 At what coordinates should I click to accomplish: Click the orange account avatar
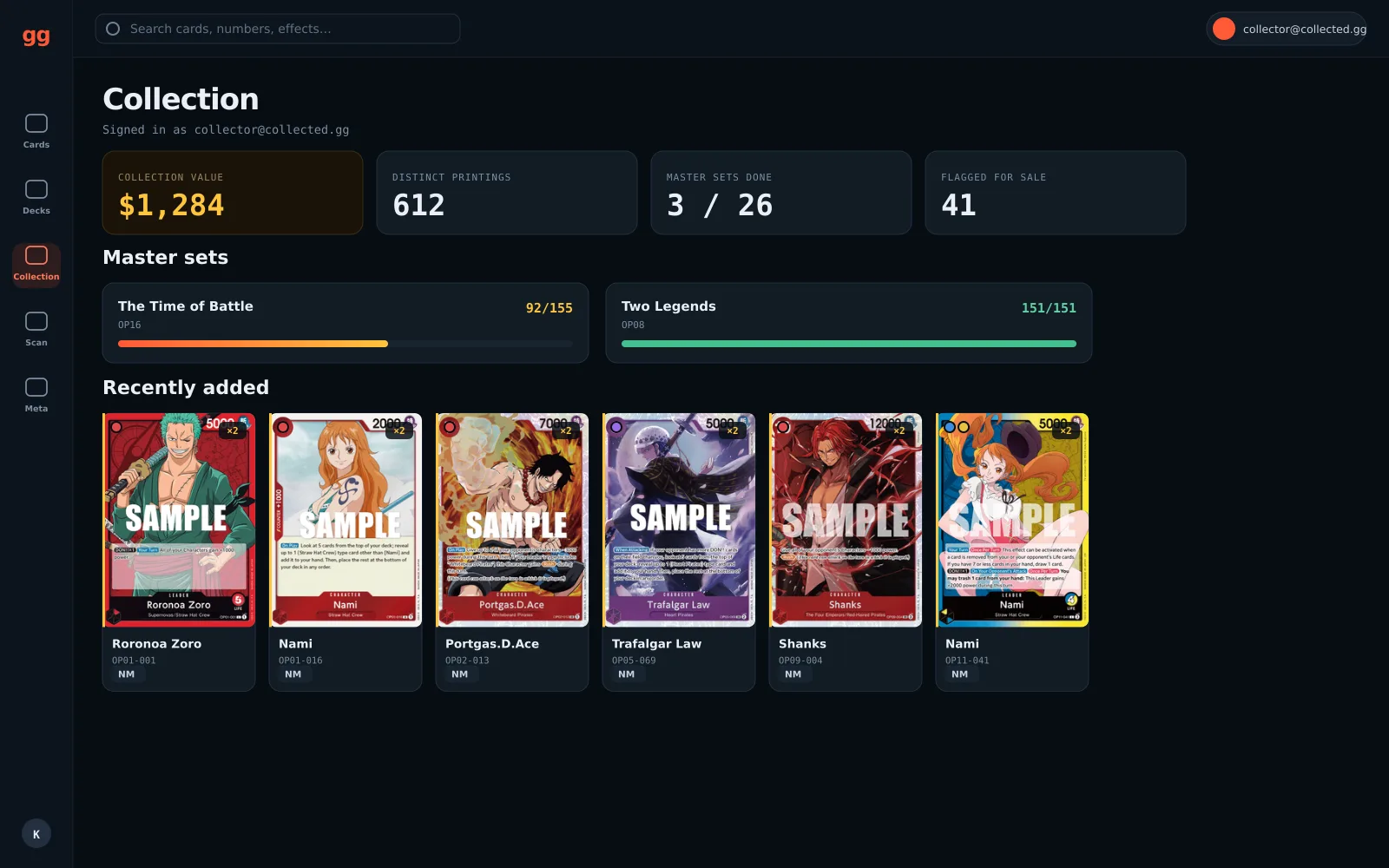(x=1224, y=29)
